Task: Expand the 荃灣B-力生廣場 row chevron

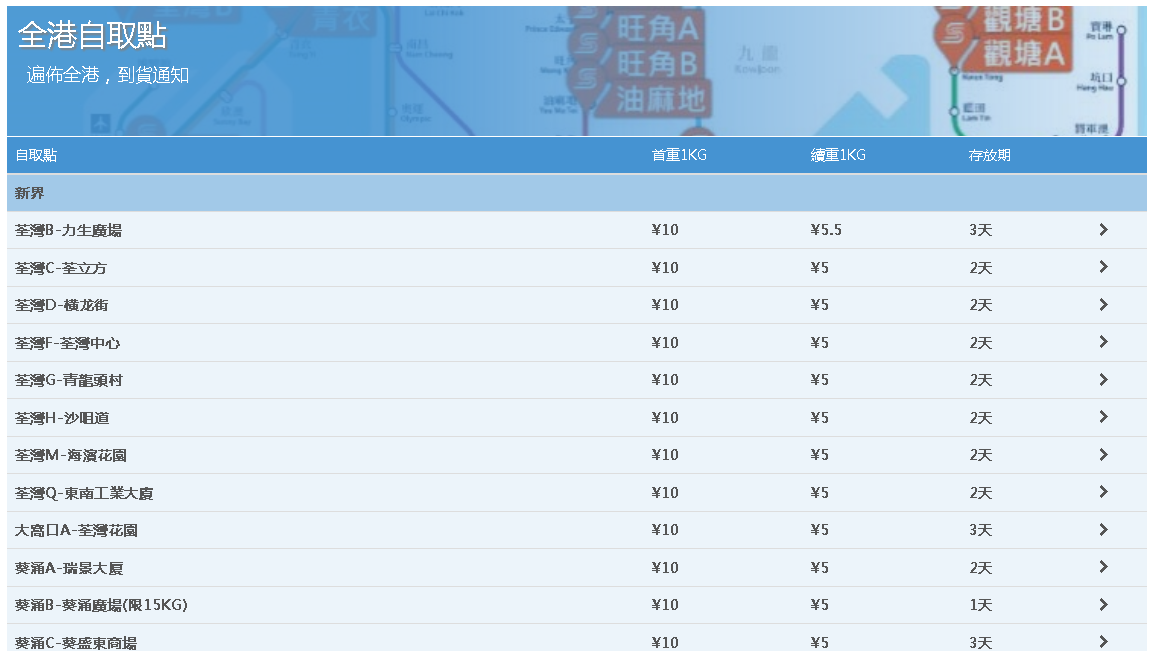Action: coord(1103,230)
